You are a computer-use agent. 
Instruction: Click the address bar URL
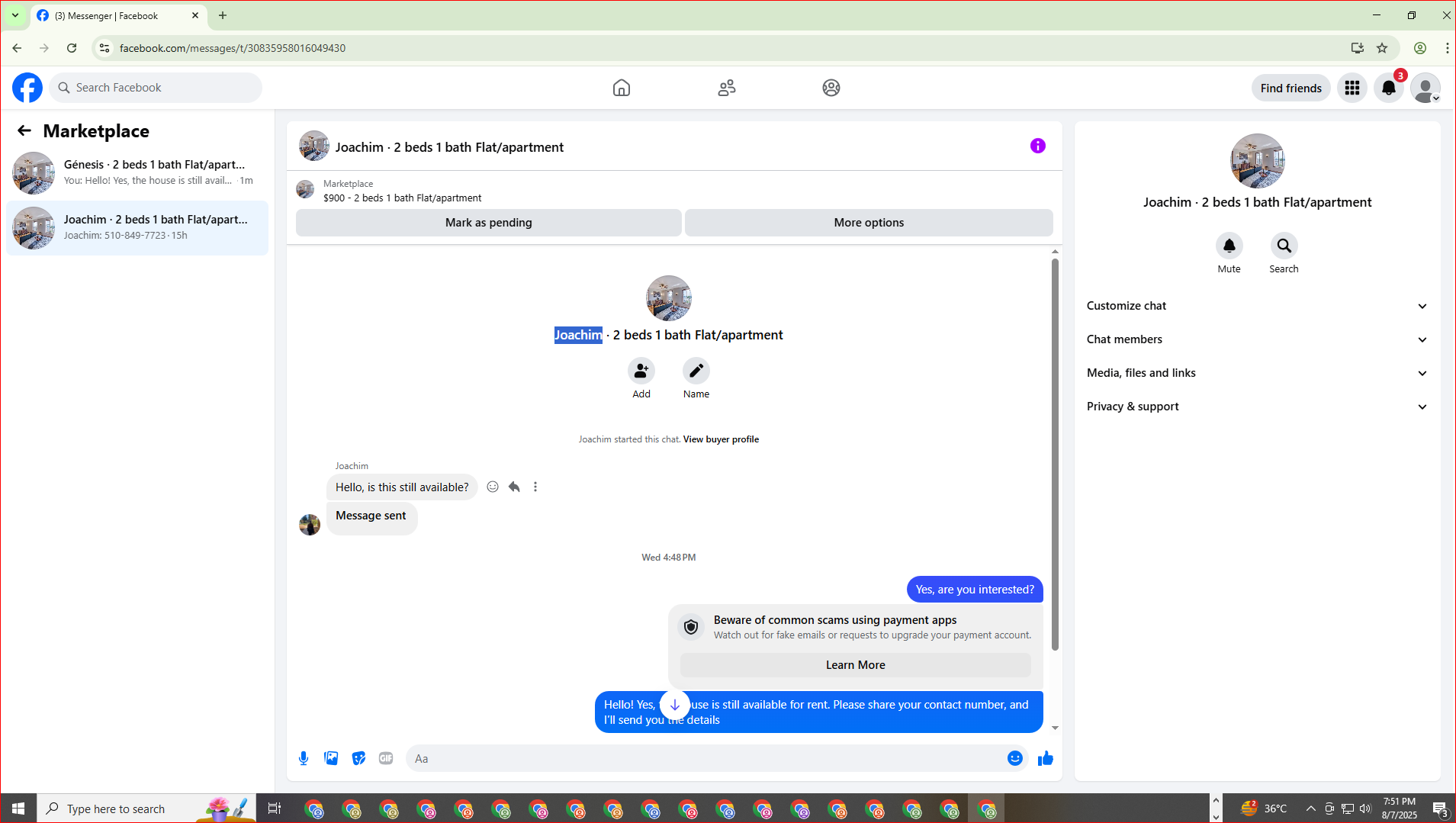(x=233, y=48)
